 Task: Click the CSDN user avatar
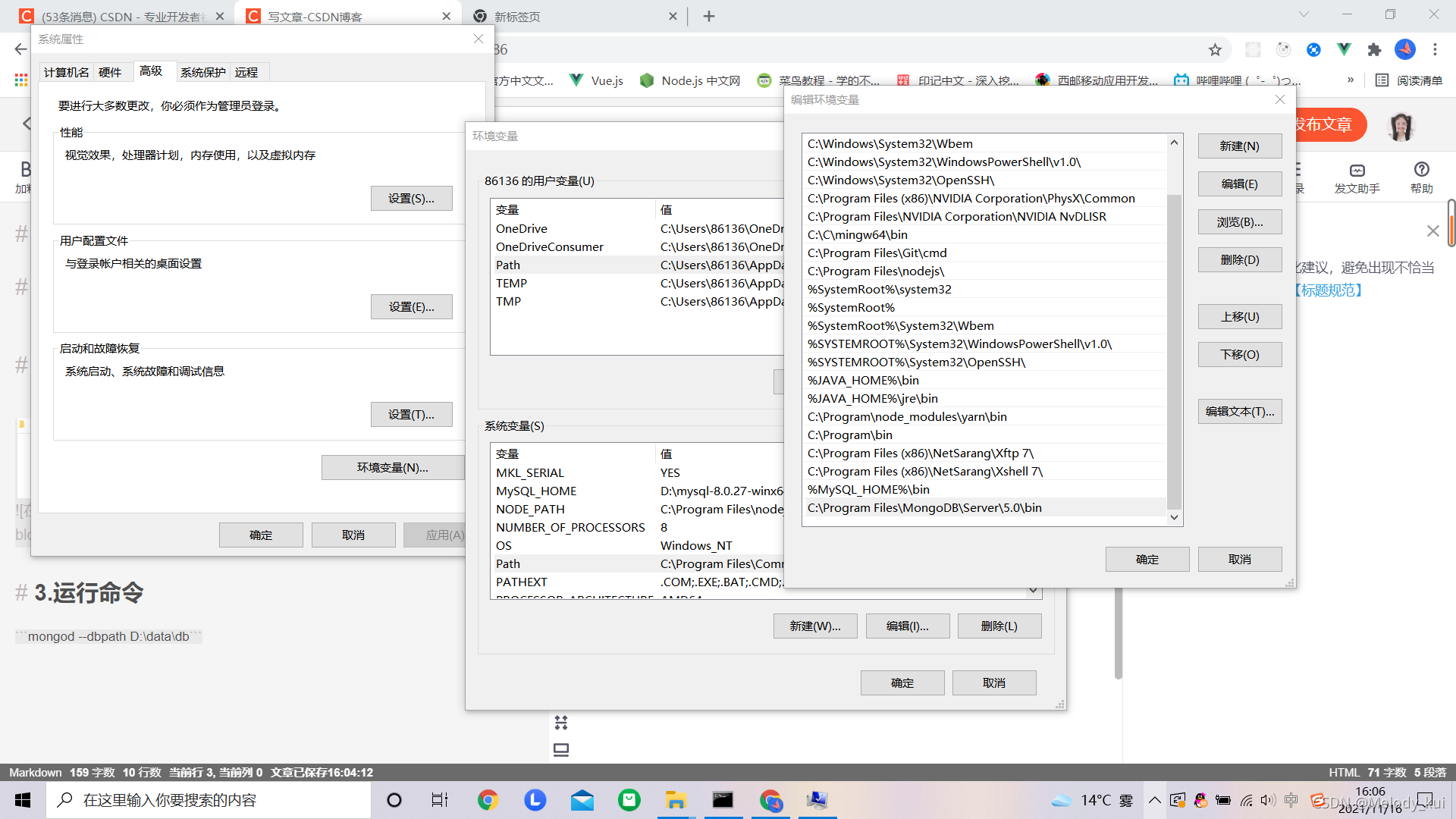tap(1401, 125)
